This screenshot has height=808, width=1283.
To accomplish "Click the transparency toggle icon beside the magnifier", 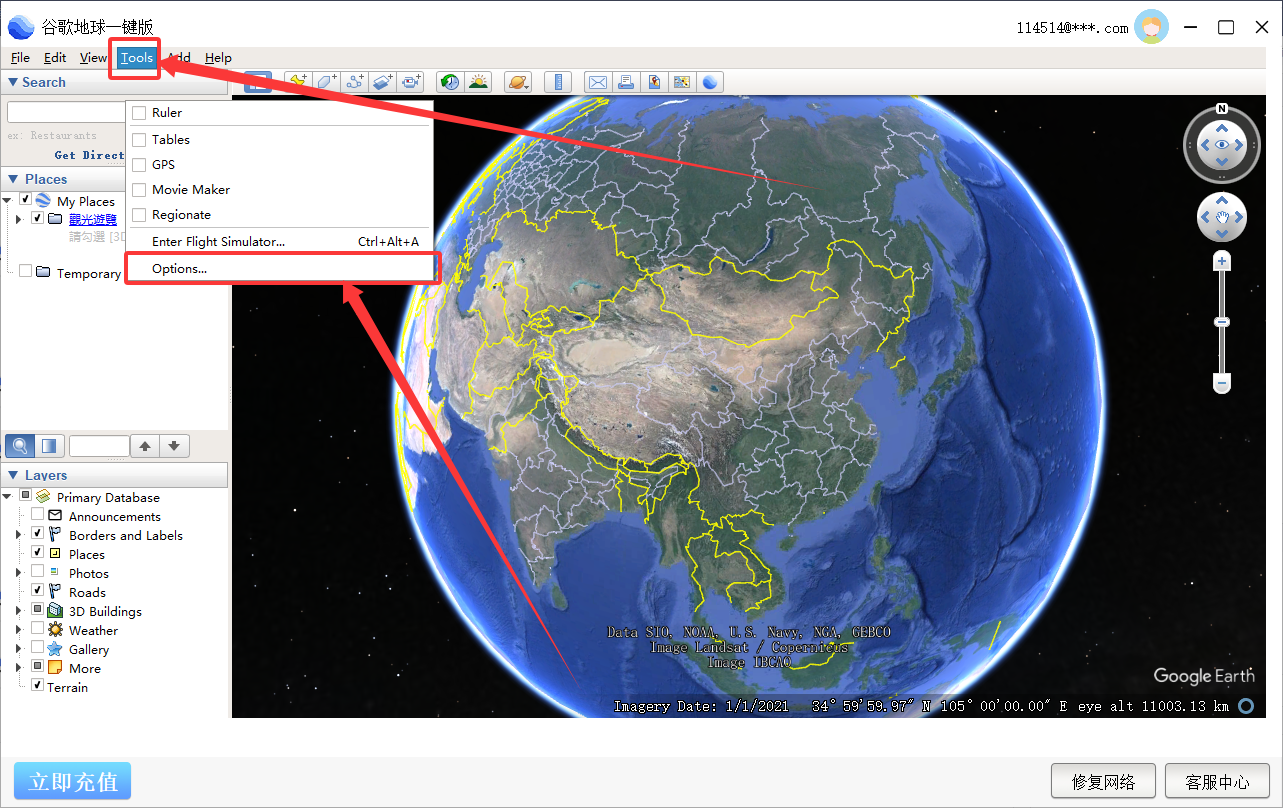I will click(49, 445).
